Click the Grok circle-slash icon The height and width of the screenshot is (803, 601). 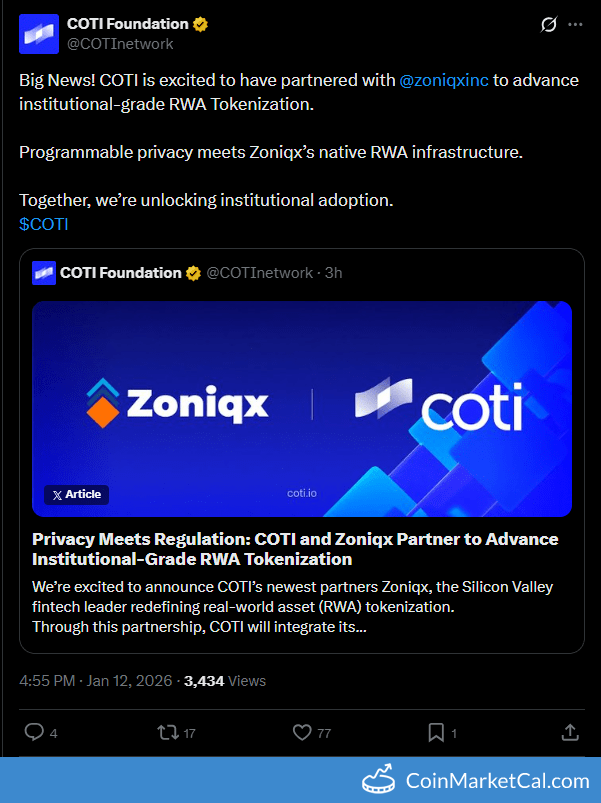pos(549,25)
